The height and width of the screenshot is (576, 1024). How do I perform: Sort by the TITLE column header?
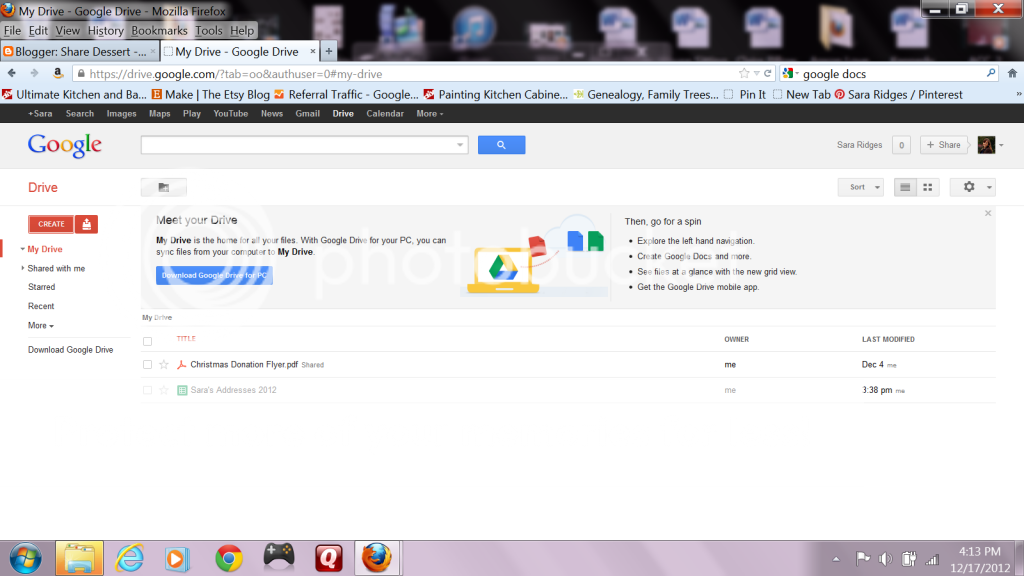coord(186,338)
